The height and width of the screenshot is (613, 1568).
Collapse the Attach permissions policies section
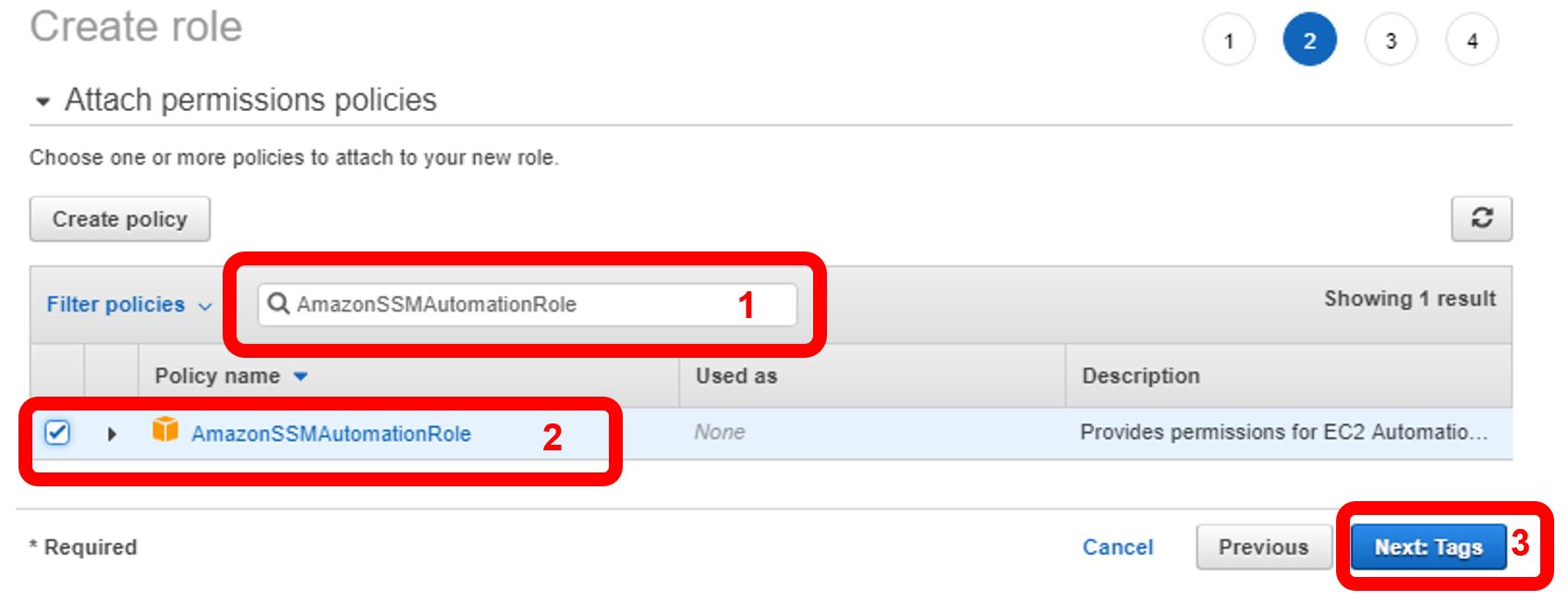[43, 101]
